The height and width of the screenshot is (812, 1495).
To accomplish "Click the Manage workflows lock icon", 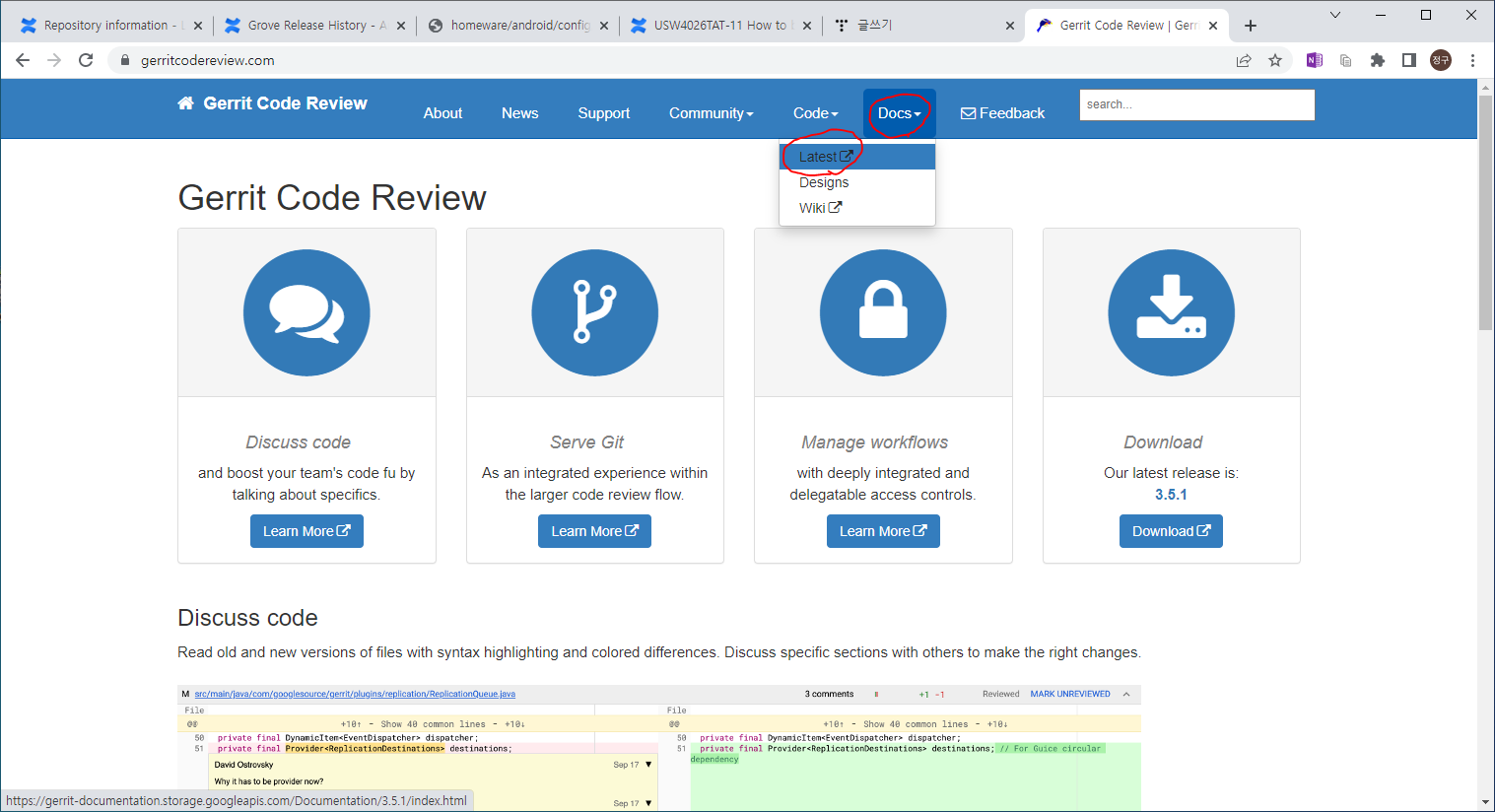I will (883, 312).
